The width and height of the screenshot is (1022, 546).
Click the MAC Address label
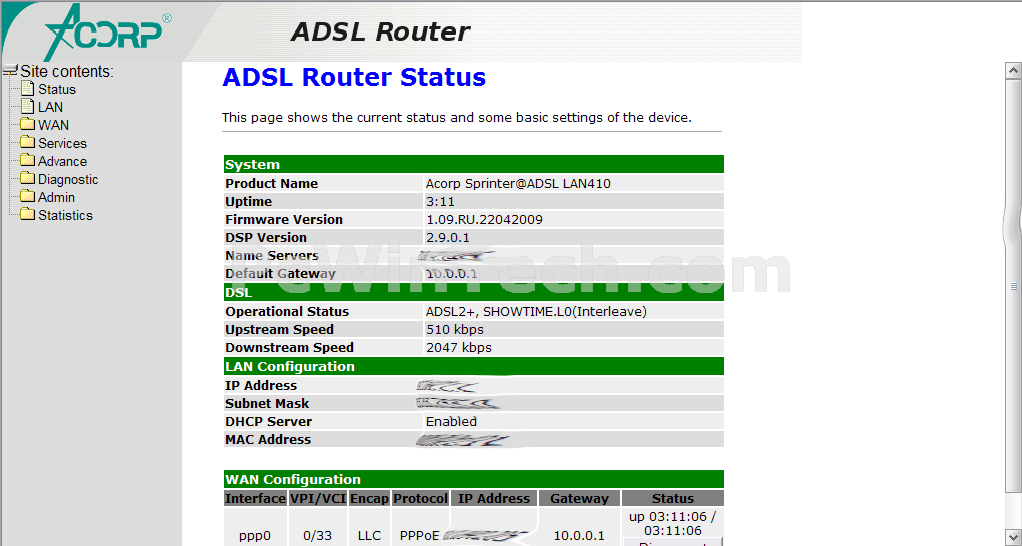(x=268, y=440)
